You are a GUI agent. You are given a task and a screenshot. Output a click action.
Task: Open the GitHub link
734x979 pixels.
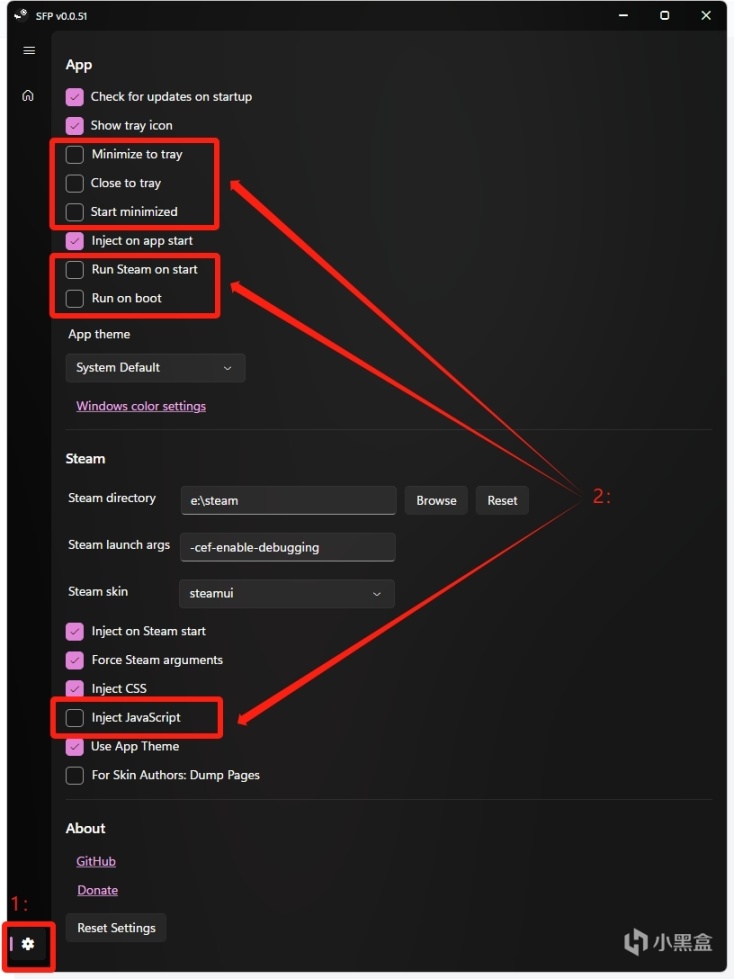tap(96, 861)
